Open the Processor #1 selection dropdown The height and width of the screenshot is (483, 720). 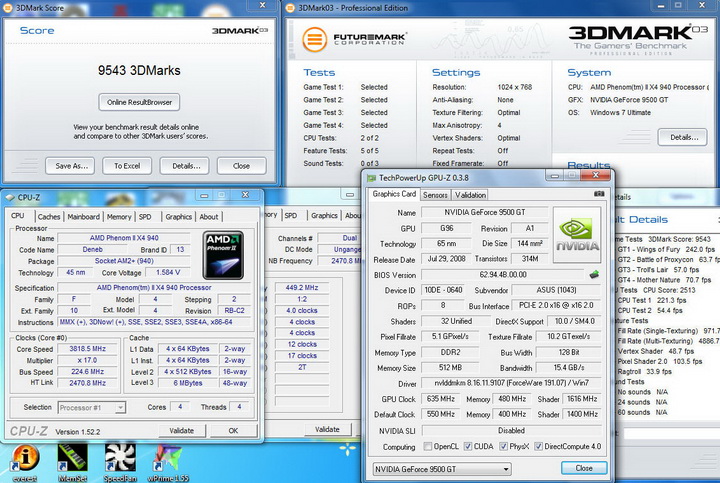point(91,407)
